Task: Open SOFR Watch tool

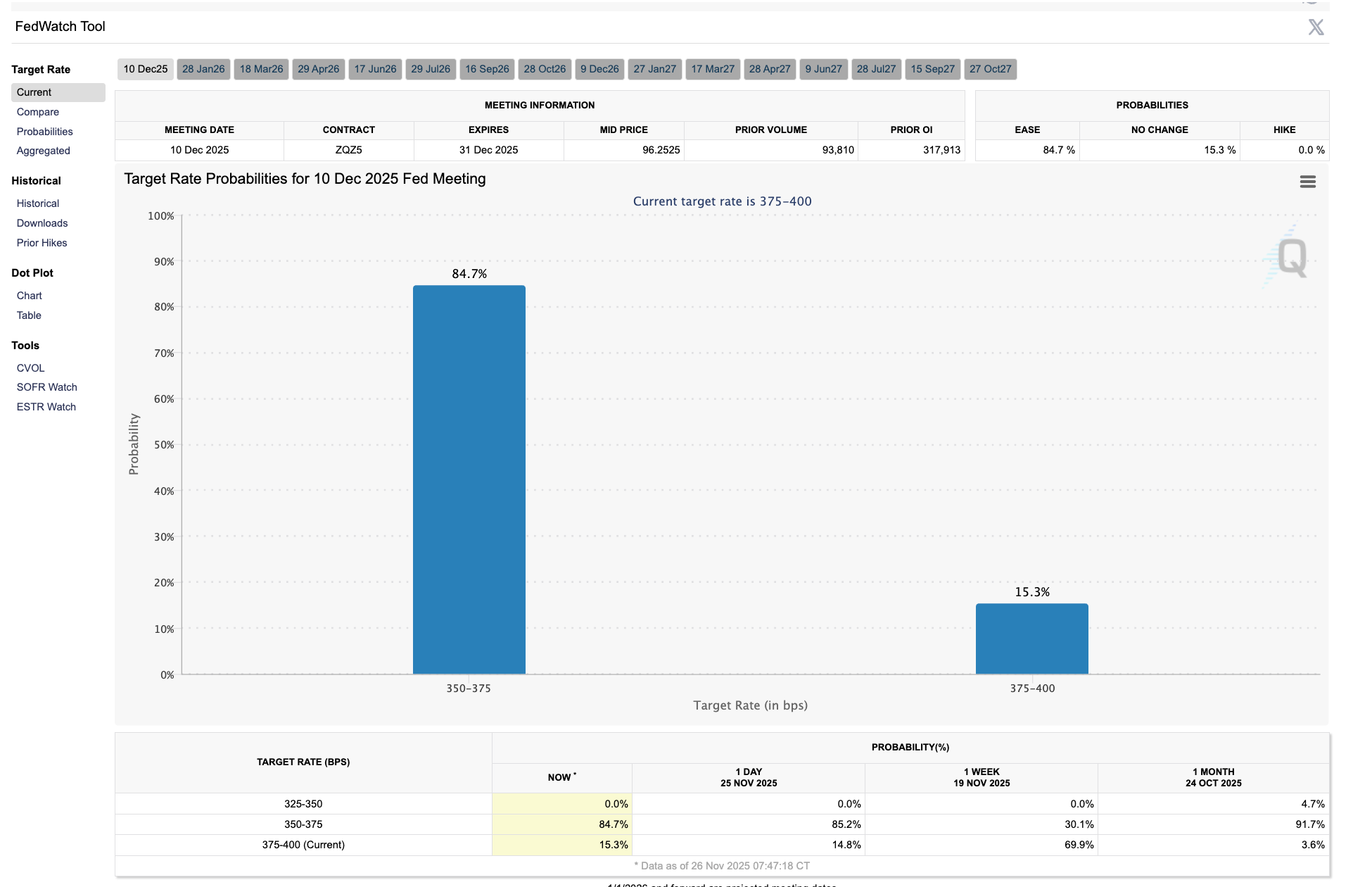Action: (x=47, y=387)
